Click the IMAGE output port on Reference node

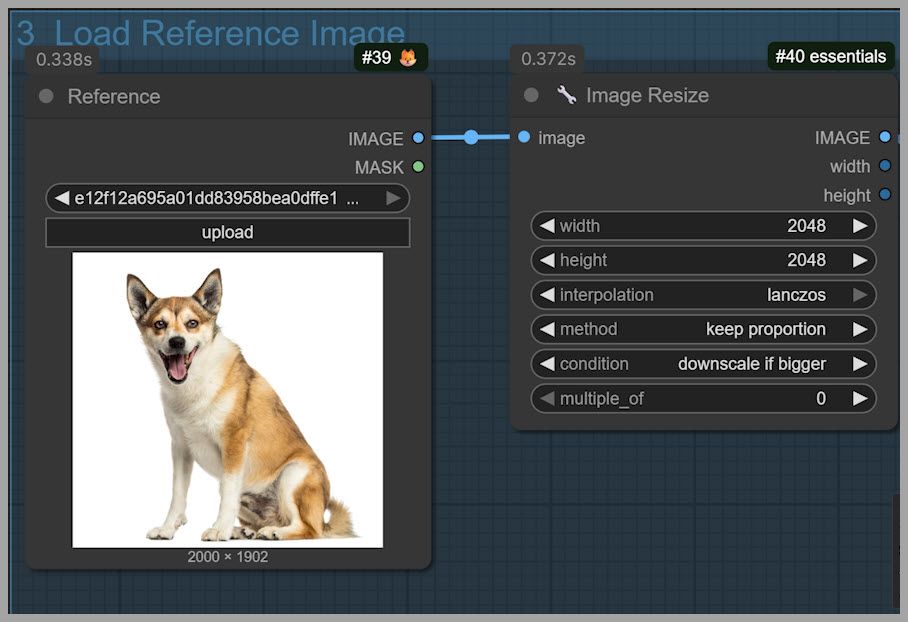pyautogui.click(x=418, y=138)
